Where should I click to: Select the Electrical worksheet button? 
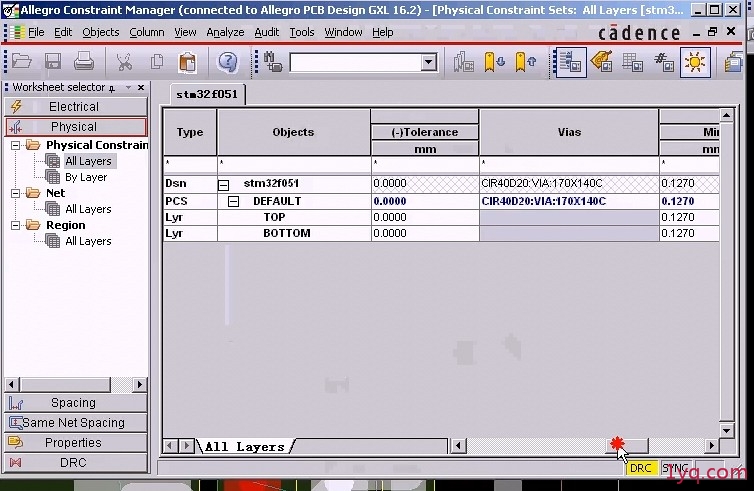(76, 106)
